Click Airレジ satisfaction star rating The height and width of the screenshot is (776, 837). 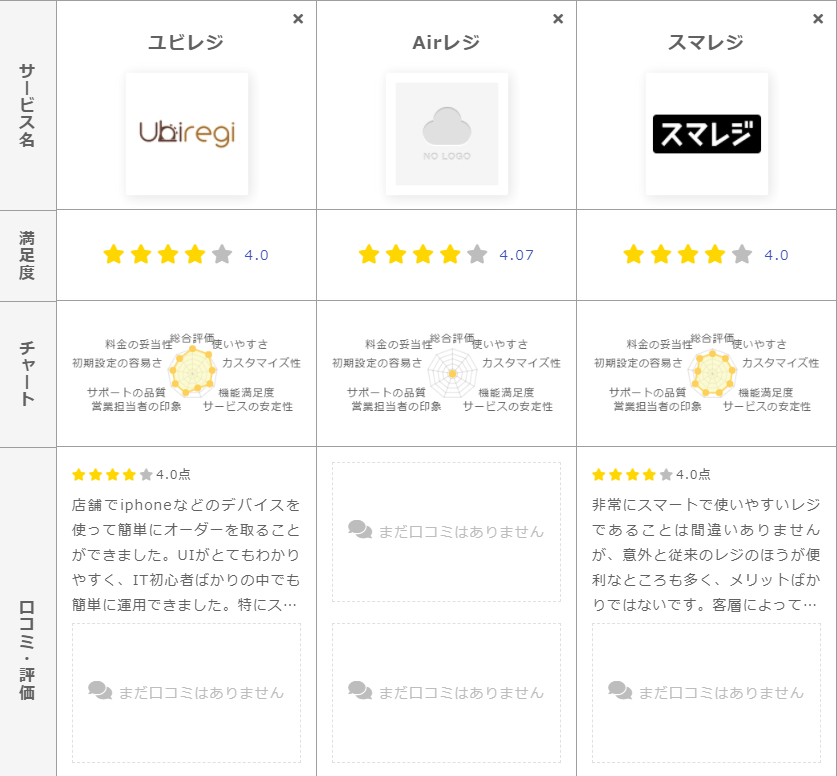423,254
